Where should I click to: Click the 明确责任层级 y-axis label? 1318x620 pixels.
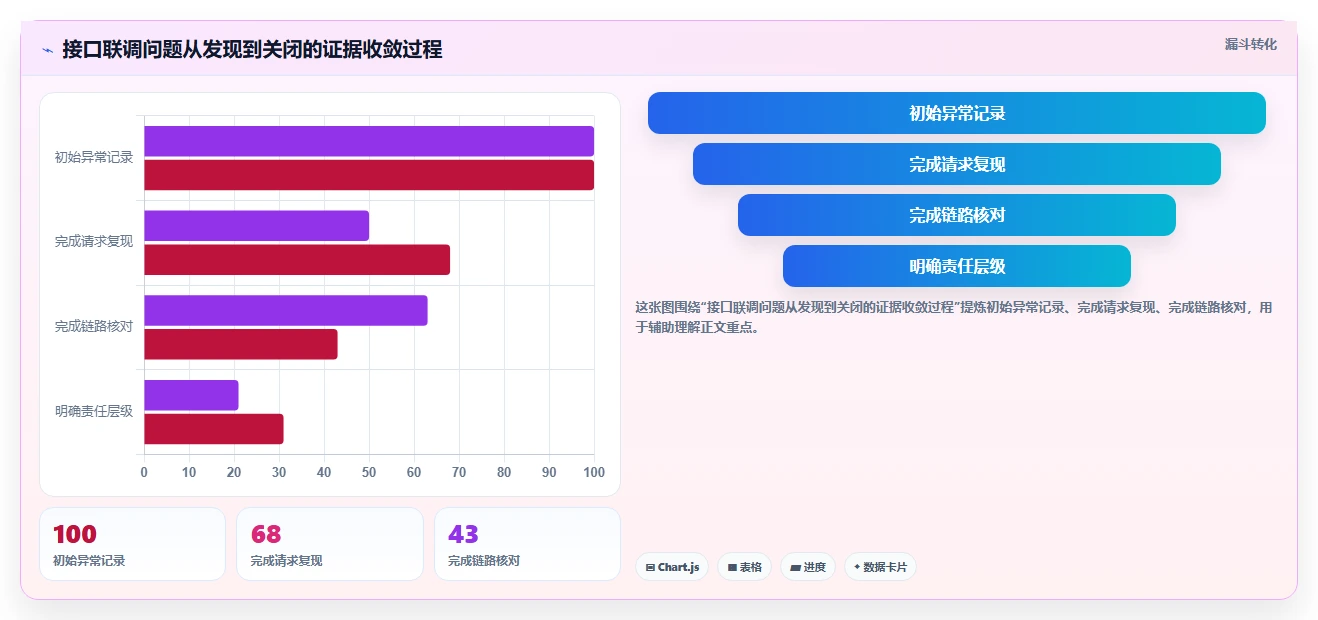(x=94, y=411)
